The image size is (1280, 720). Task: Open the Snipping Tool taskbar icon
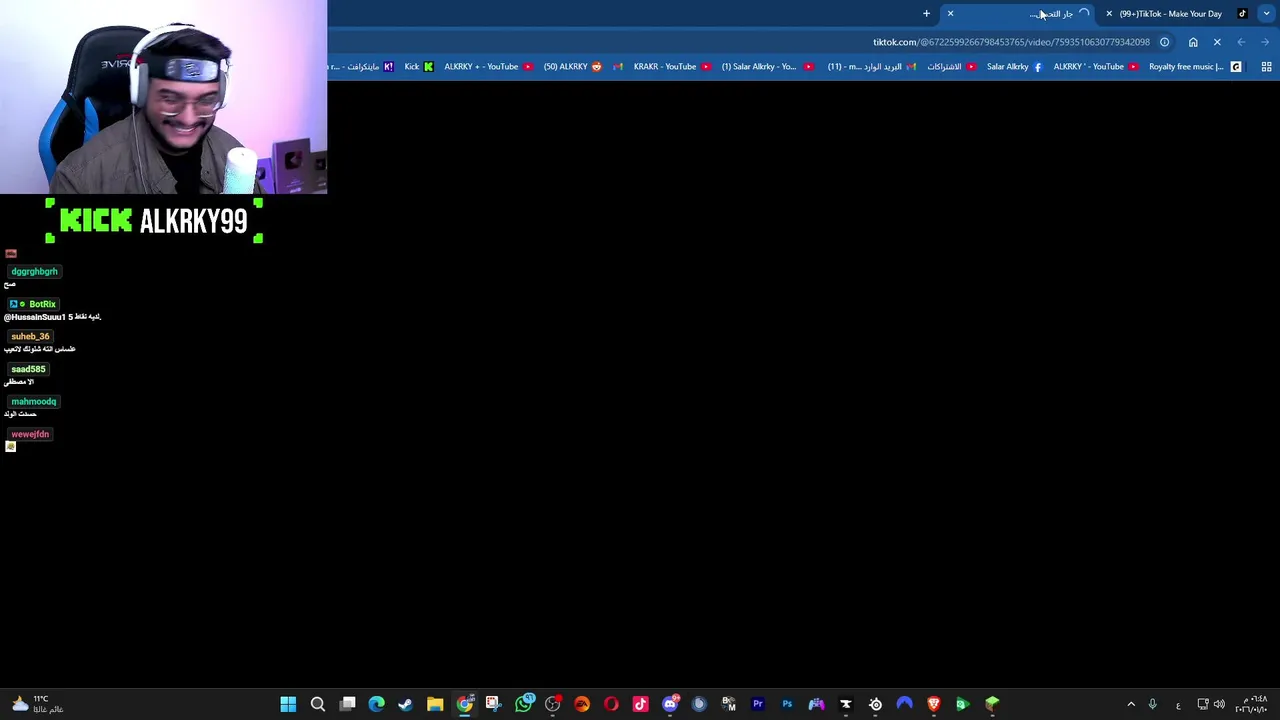pyautogui.click(x=493, y=704)
